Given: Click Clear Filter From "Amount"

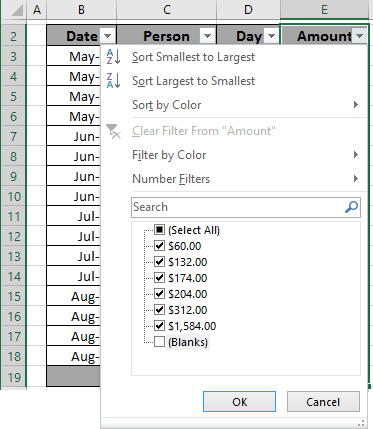Looking at the screenshot, I should 233,131.
